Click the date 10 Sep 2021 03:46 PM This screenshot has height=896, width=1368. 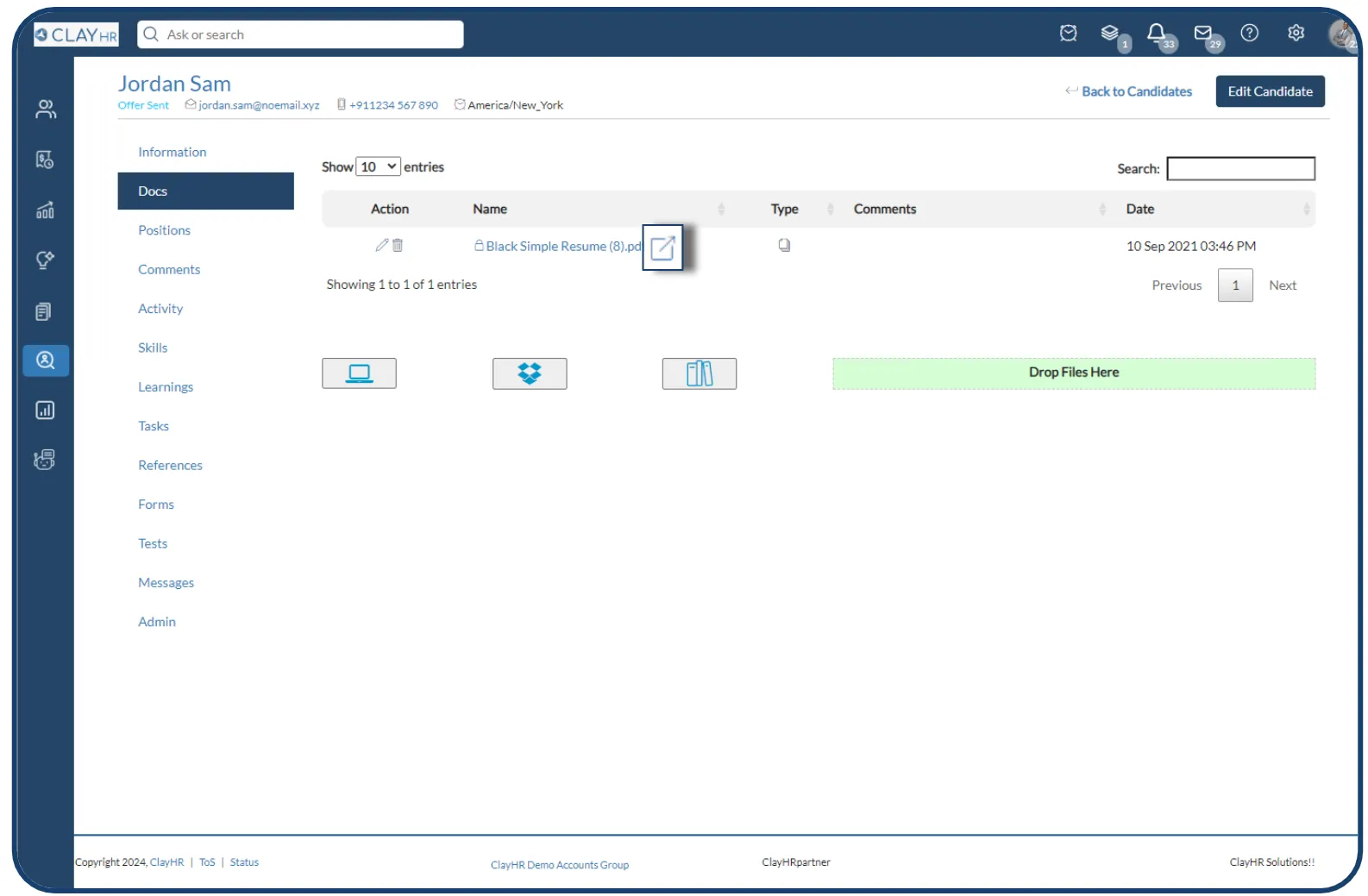[x=1191, y=246]
